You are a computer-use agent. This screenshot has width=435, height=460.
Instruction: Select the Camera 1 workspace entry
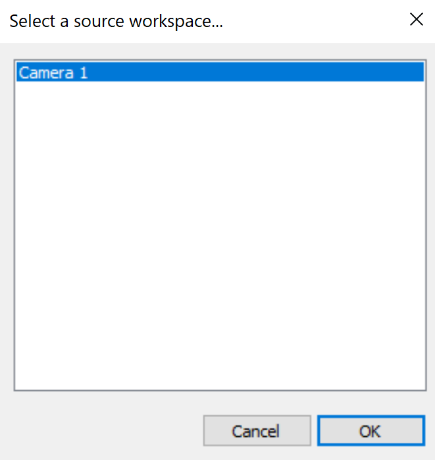coord(220,72)
